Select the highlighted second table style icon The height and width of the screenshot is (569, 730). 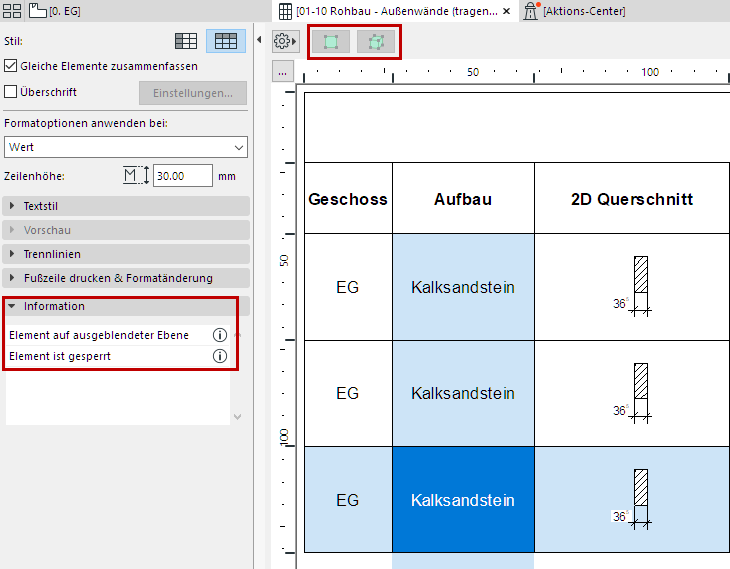point(226,41)
